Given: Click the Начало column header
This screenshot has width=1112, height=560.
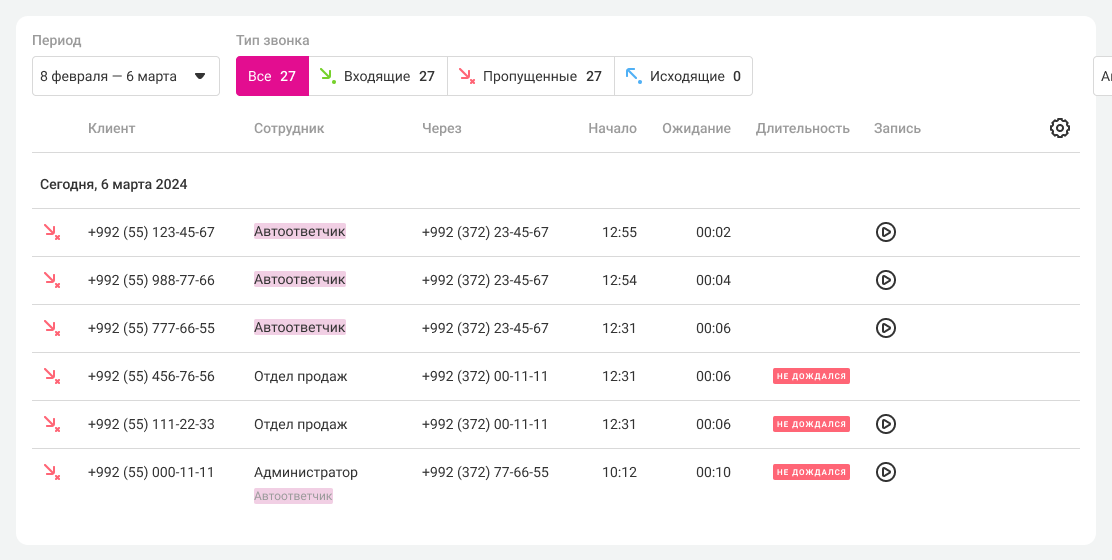Looking at the screenshot, I should tap(612, 128).
